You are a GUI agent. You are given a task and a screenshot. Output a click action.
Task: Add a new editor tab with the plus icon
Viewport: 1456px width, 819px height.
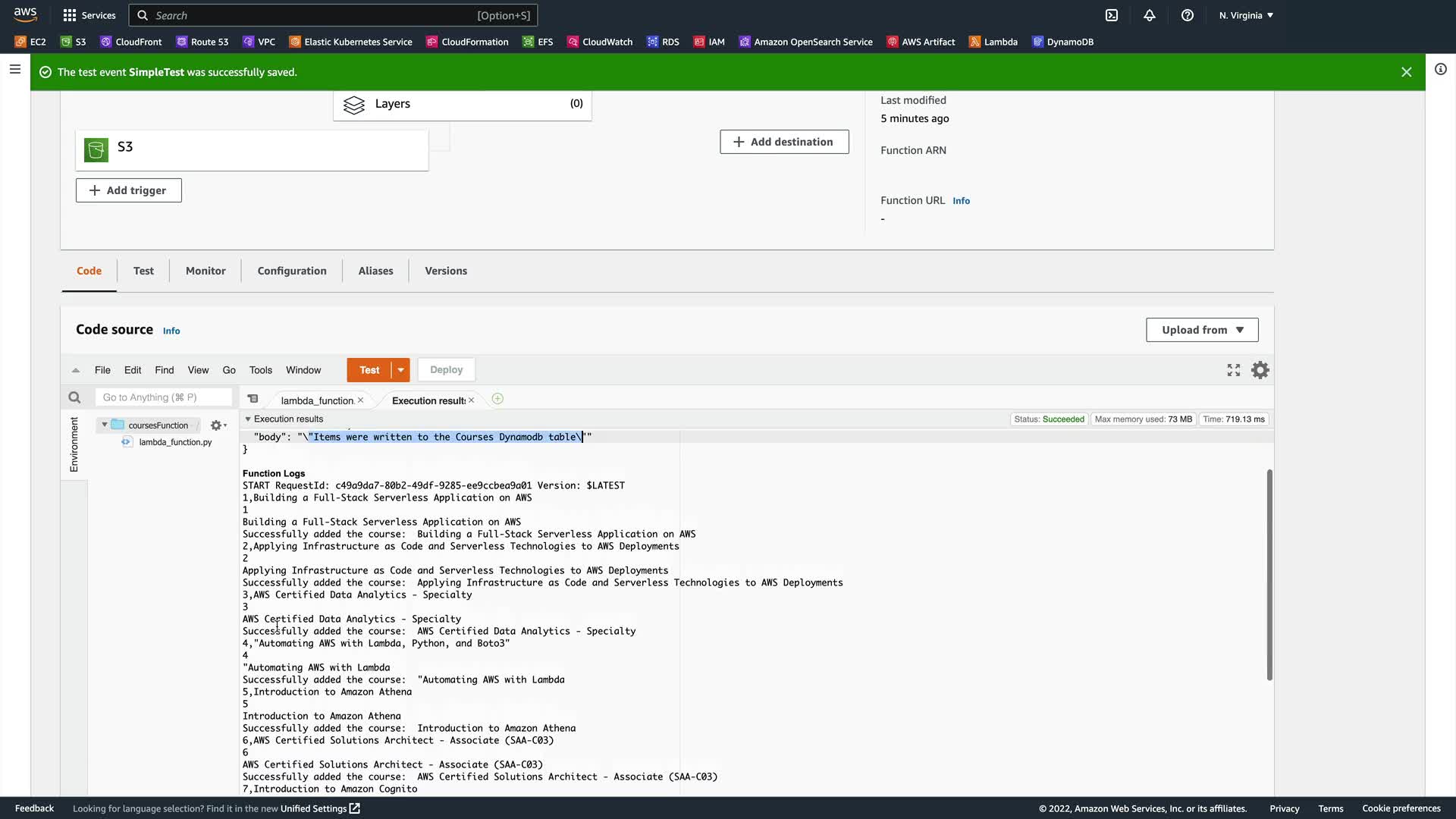point(497,399)
